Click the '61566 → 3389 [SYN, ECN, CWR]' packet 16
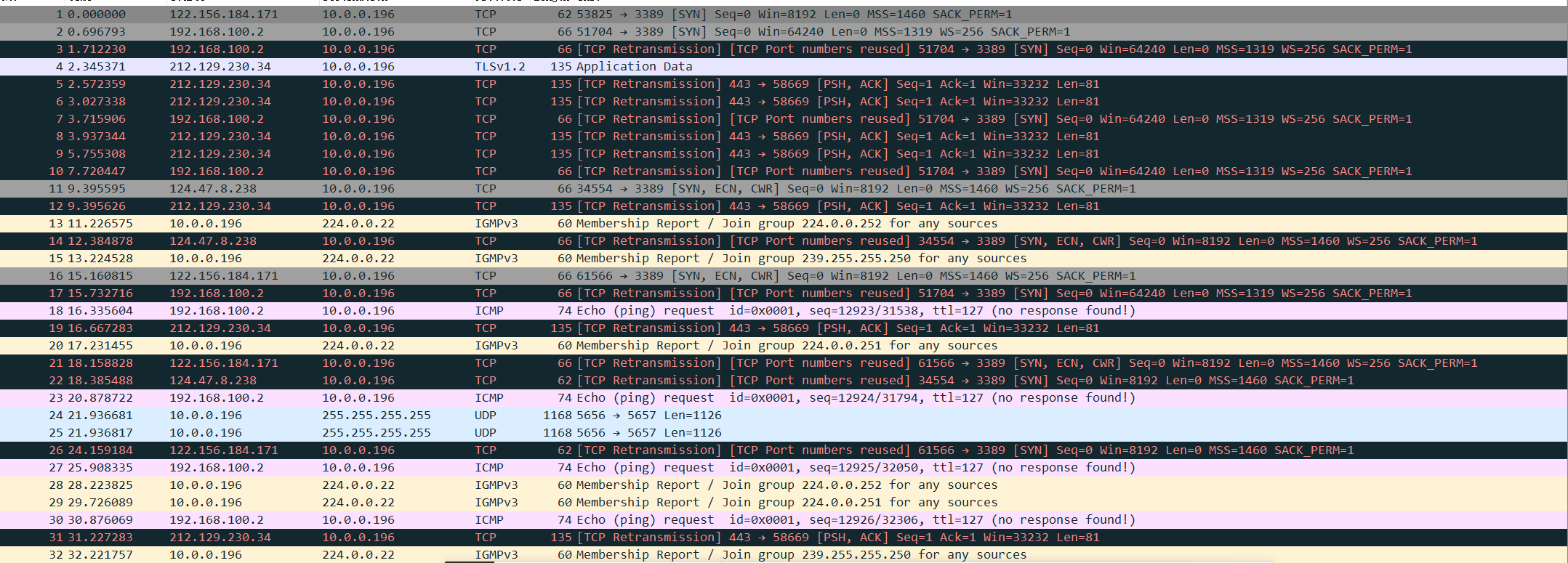 784,276
